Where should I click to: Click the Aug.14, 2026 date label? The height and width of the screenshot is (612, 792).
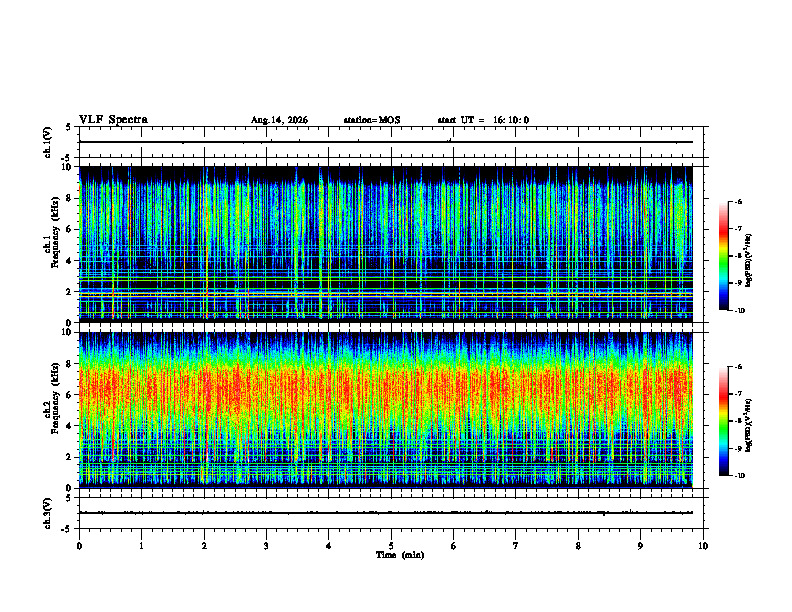(279, 120)
